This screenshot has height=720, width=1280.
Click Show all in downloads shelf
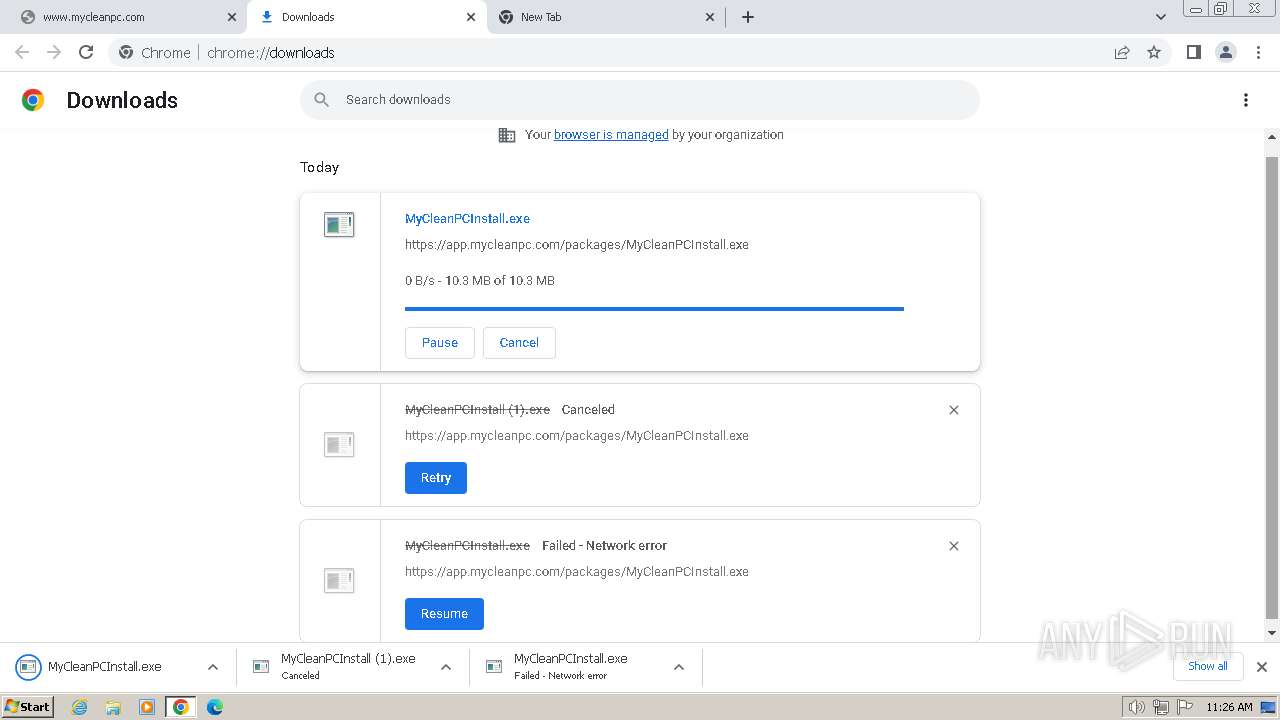tap(1207, 667)
